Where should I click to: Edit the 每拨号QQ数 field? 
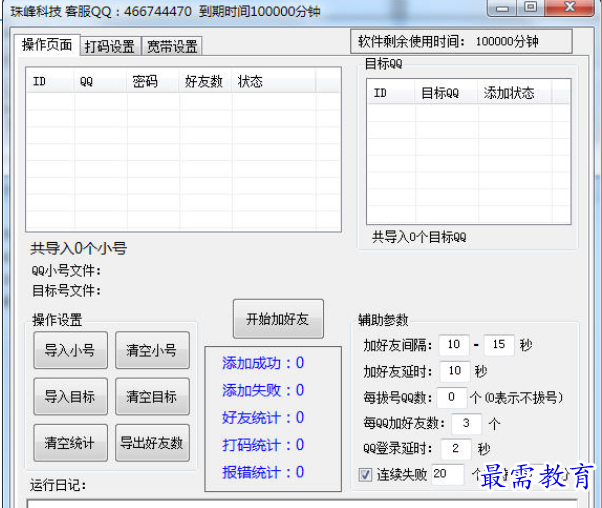(x=452, y=397)
